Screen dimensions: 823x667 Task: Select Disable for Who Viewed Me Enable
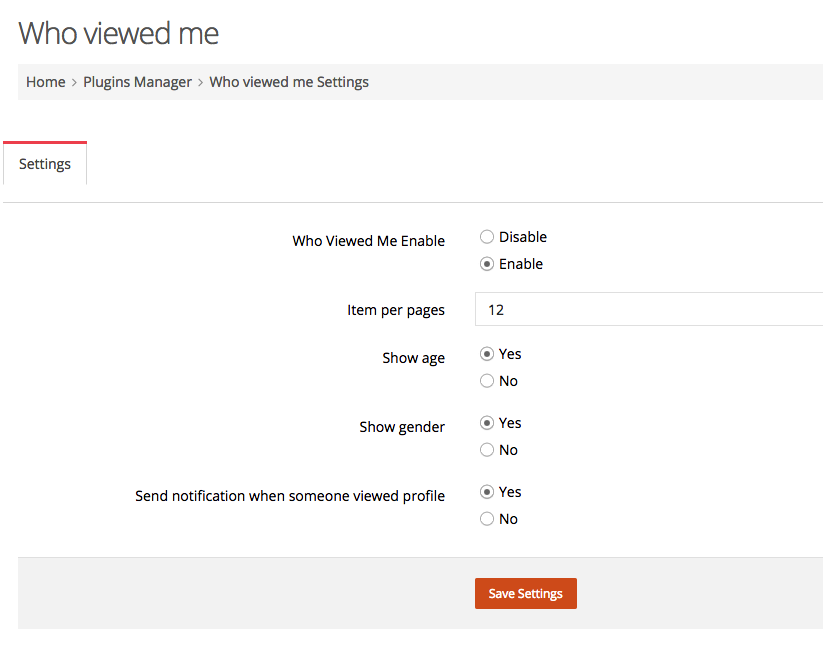pos(487,237)
